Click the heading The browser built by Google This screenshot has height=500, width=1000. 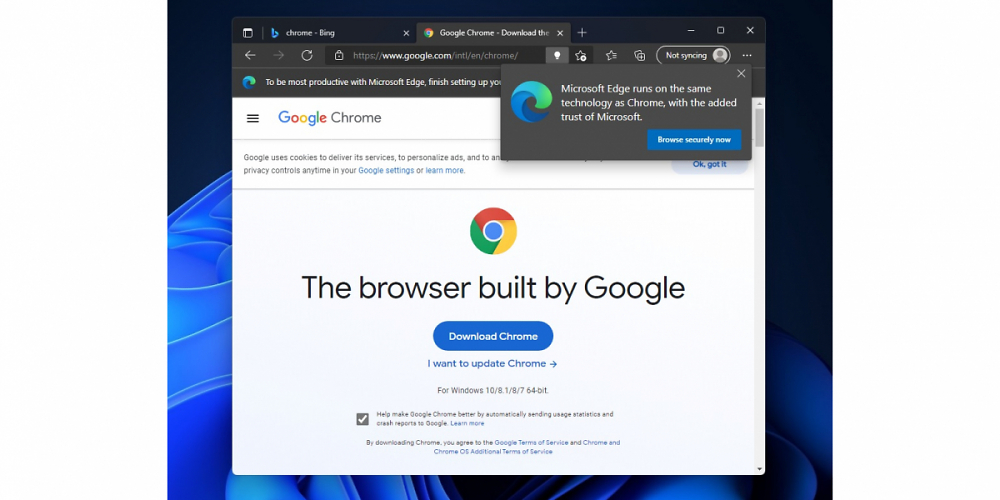click(x=493, y=287)
